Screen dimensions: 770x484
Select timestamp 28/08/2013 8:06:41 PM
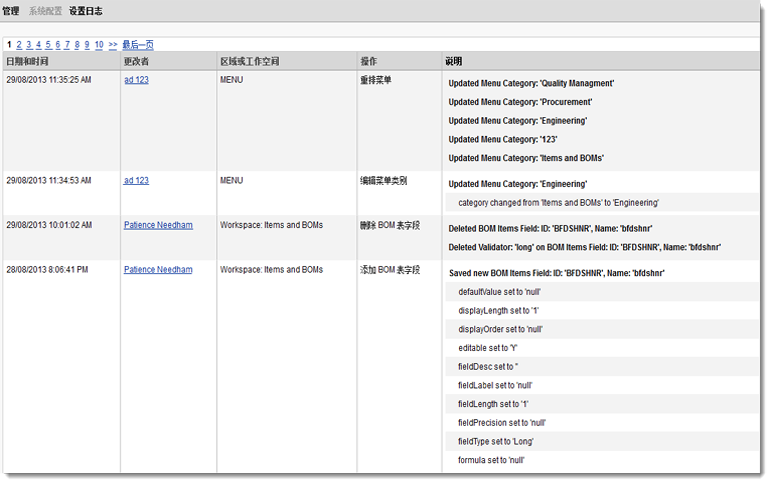click(x=47, y=269)
